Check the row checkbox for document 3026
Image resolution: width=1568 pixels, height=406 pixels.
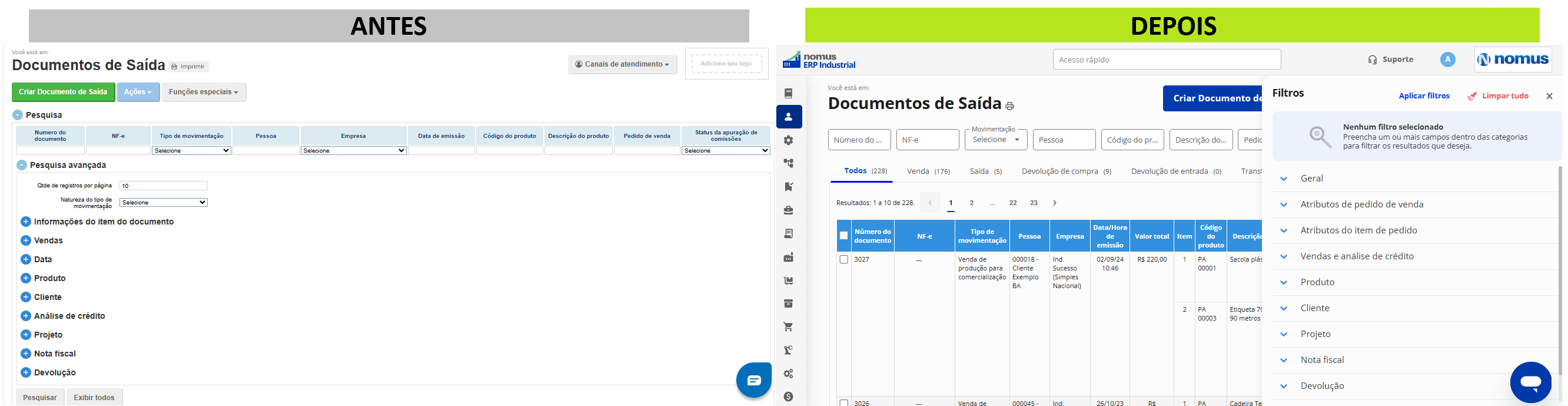tap(843, 403)
